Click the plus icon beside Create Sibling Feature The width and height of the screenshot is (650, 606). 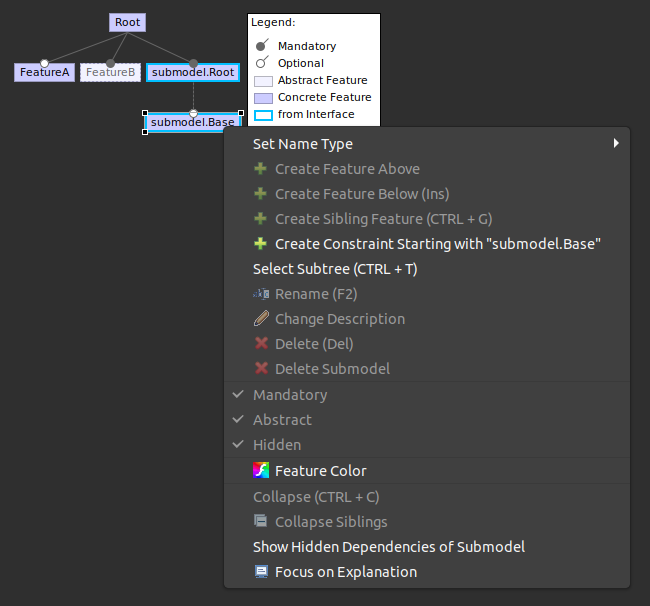[x=260, y=218]
